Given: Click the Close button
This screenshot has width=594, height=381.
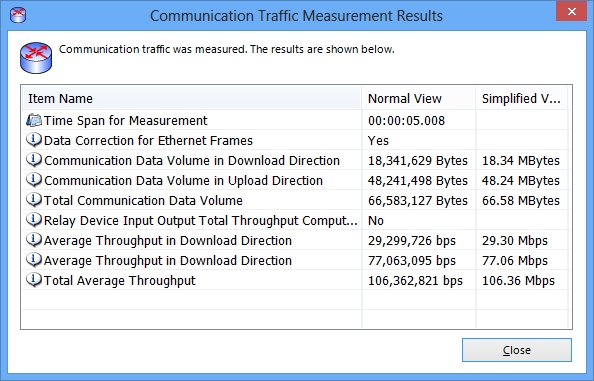Looking at the screenshot, I should coord(517,350).
